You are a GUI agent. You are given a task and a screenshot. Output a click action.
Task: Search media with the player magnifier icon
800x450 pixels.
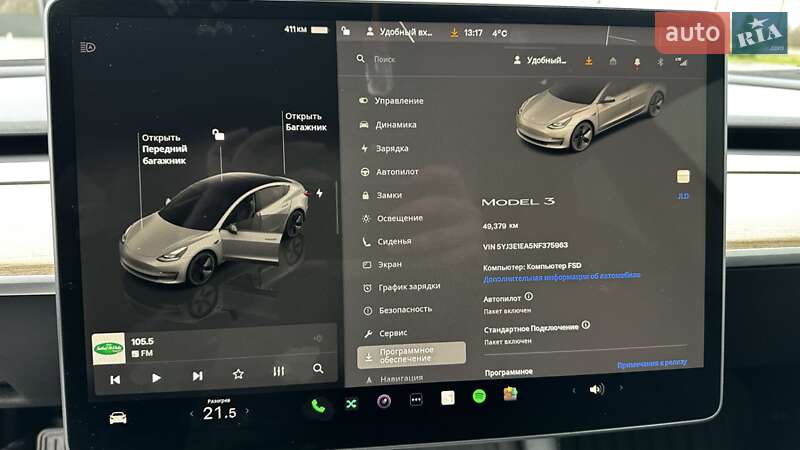pos(318,368)
